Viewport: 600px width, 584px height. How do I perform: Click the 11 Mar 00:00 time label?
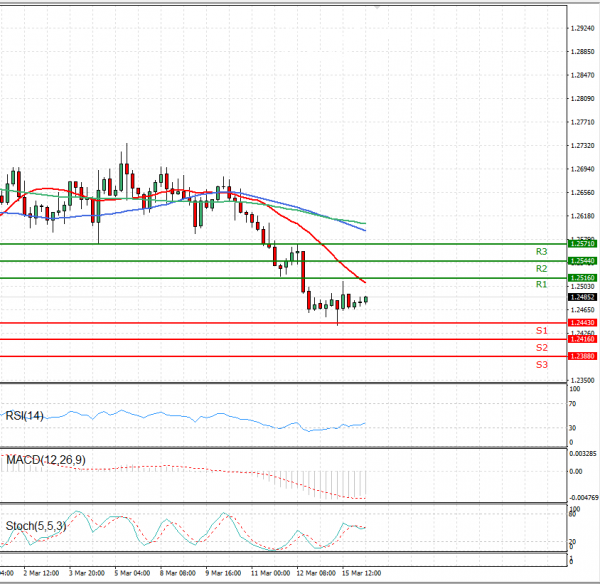271,573
